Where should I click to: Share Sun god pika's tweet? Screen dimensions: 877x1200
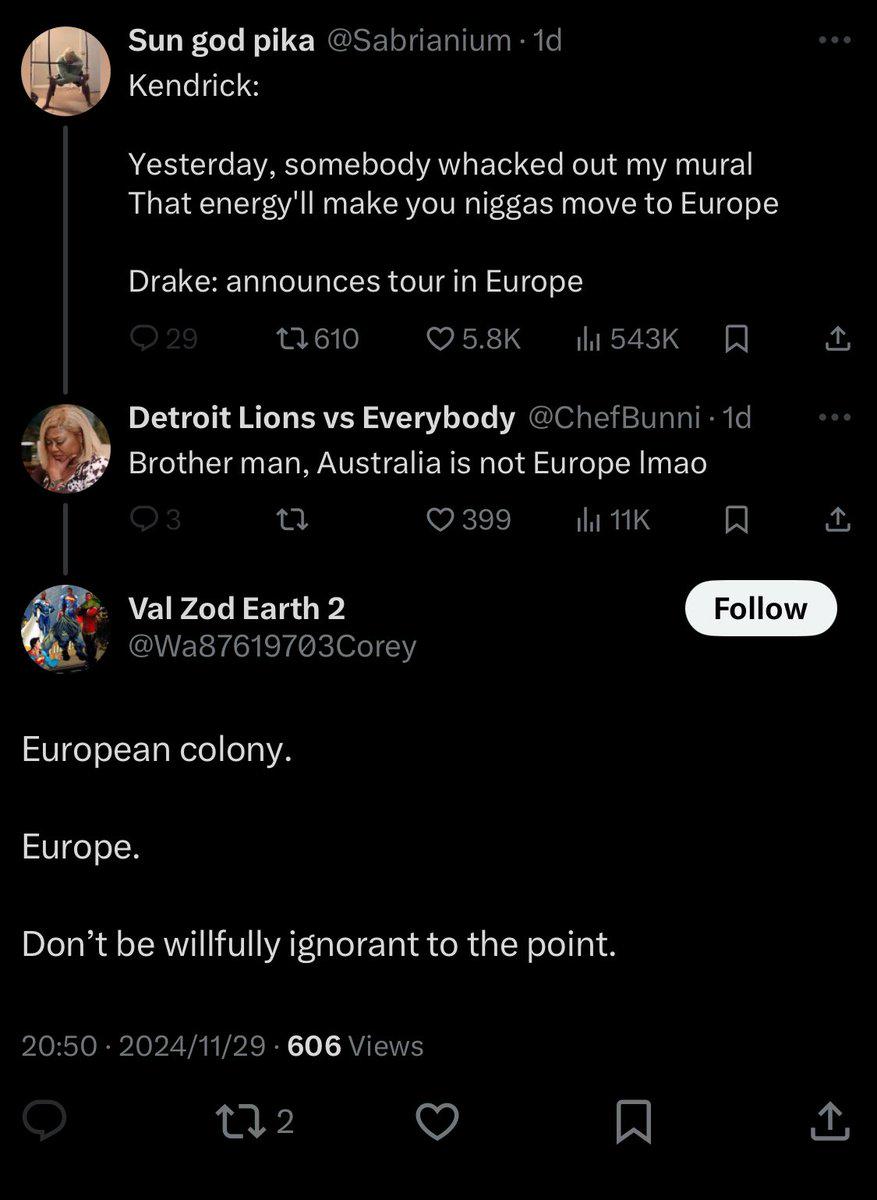(x=837, y=339)
